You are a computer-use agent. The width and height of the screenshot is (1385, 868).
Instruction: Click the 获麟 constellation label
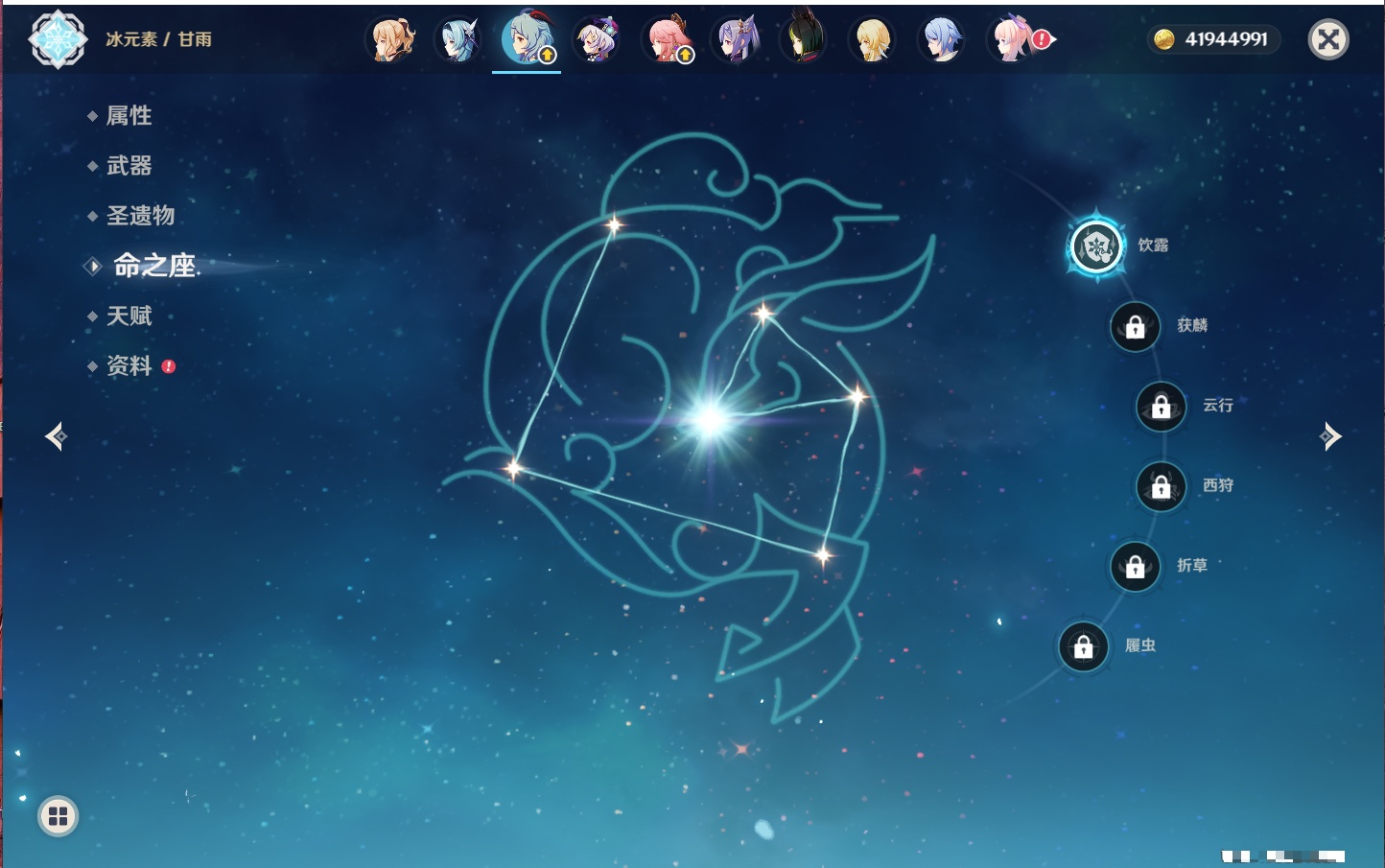(x=1192, y=325)
